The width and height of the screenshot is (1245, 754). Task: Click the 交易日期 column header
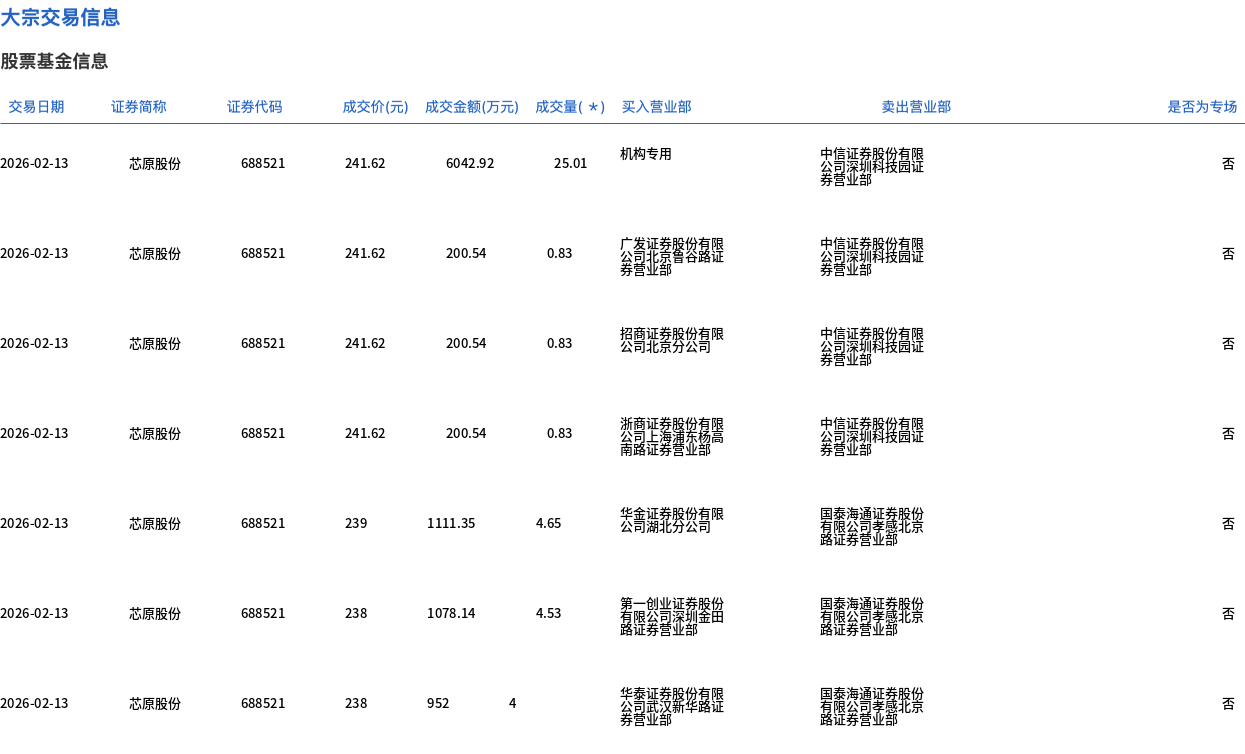pyautogui.click(x=36, y=107)
